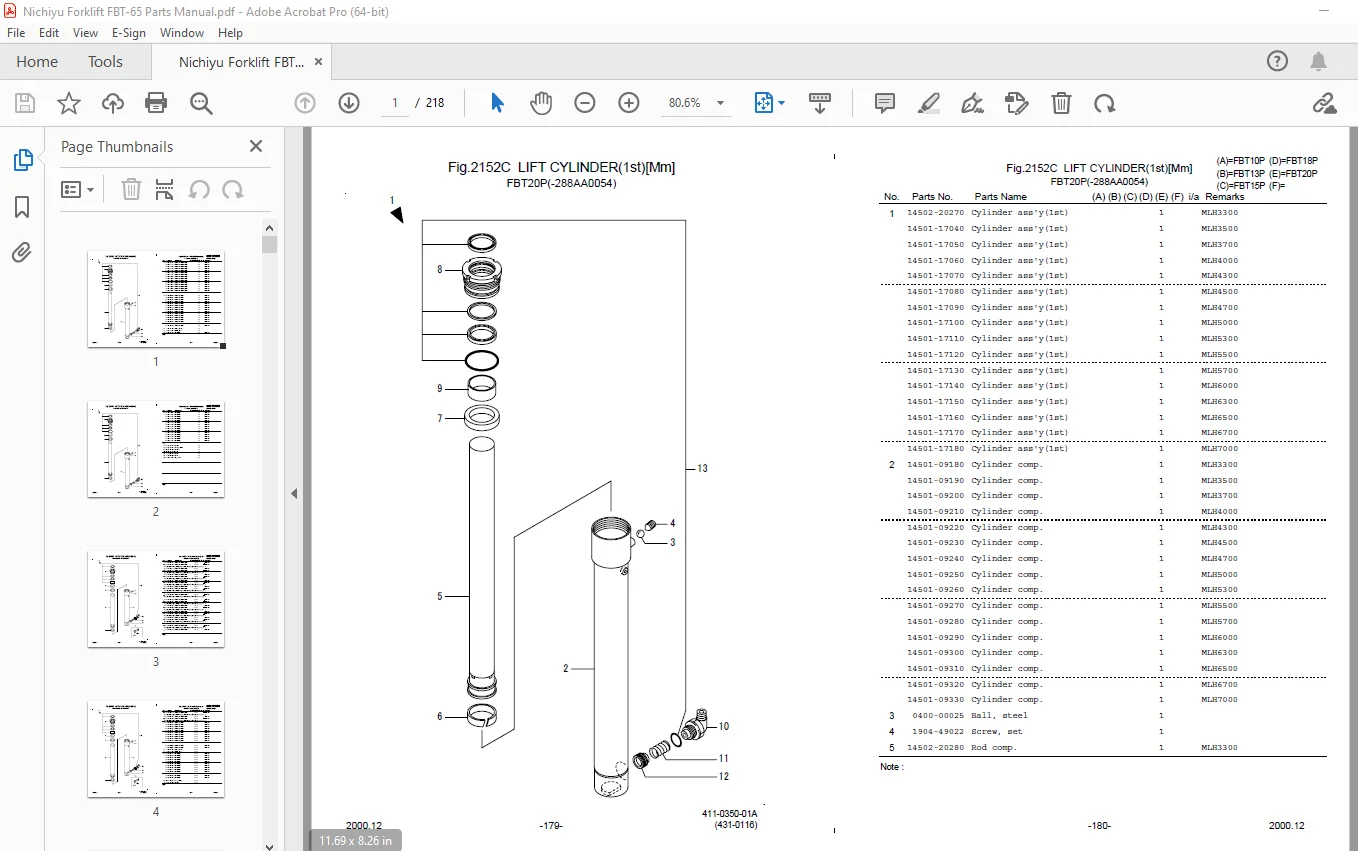Click part number 14501-09180
The width and height of the screenshot is (1358, 851).
click(935, 465)
